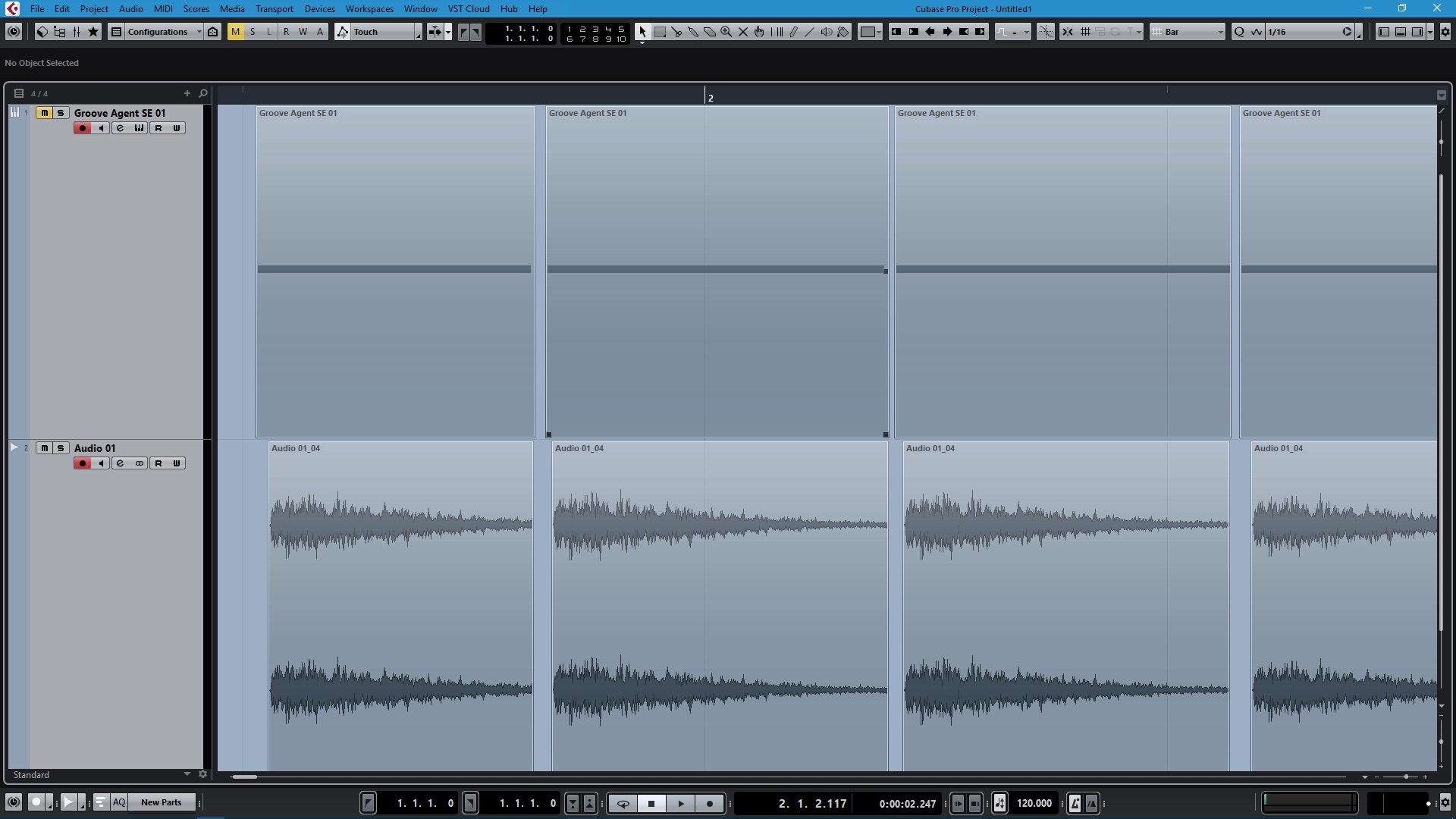1456x819 pixels.
Task: Click the tempo value 120.000 field
Action: (1034, 803)
